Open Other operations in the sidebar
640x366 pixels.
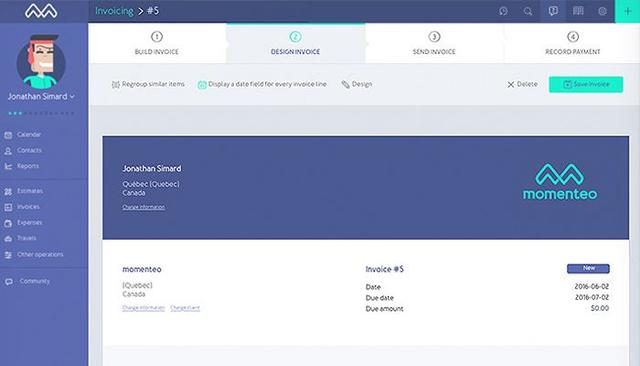(40, 255)
